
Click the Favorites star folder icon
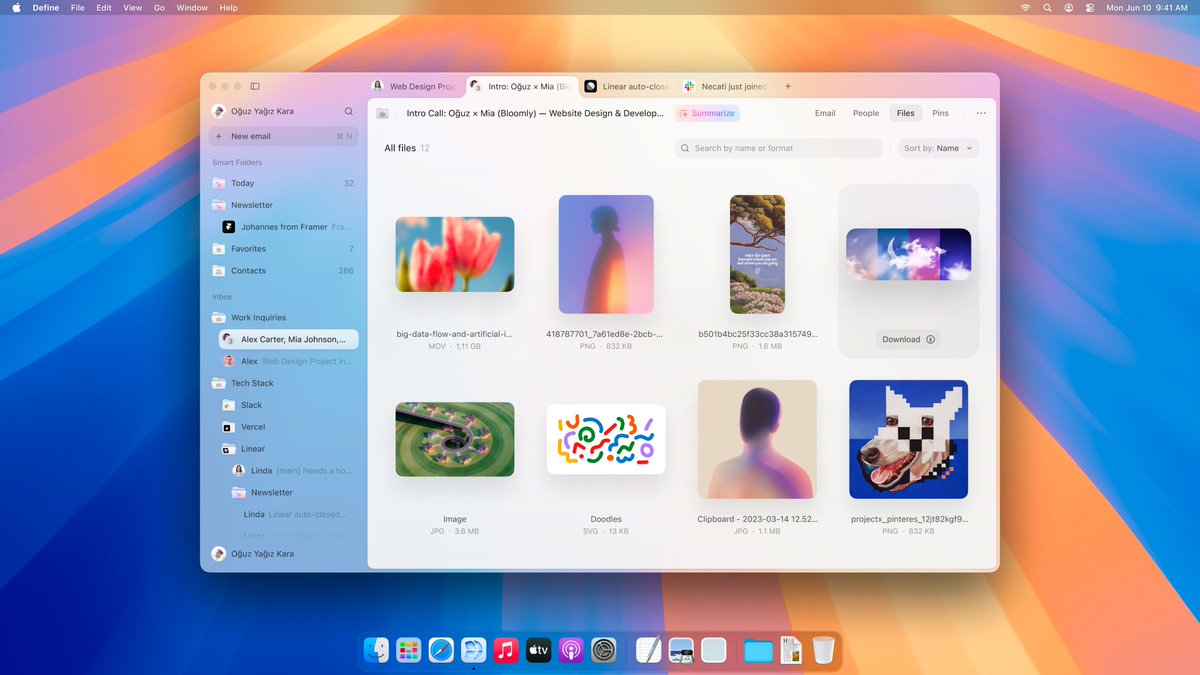pos(219,249)
